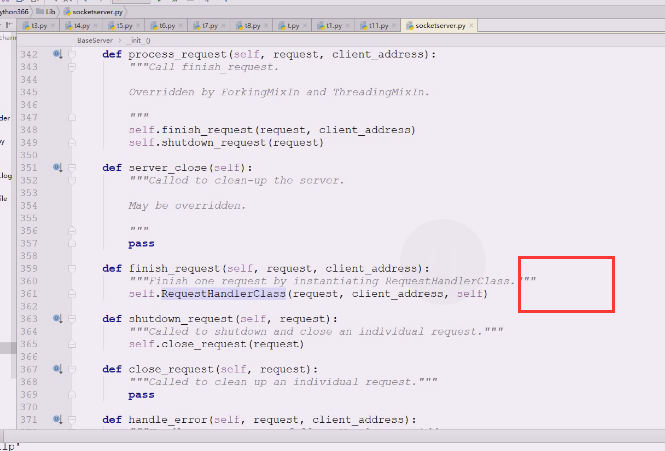The width and height of the screenshot is (665, 451).
Task: Collapse finish_request method at line 359
Action: (x=72, y=268)
